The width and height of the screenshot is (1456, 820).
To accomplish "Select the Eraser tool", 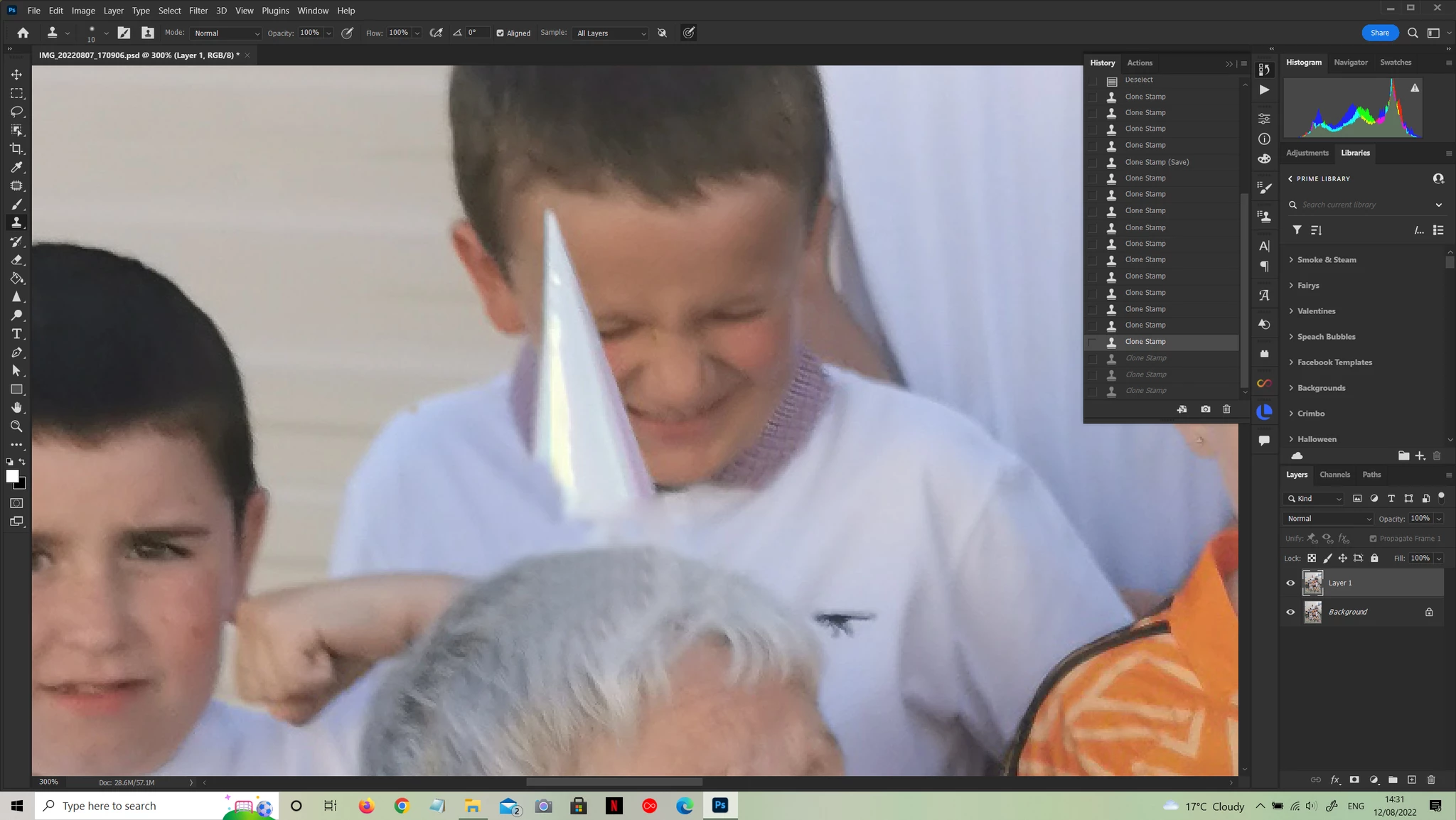I will (16, 260).
